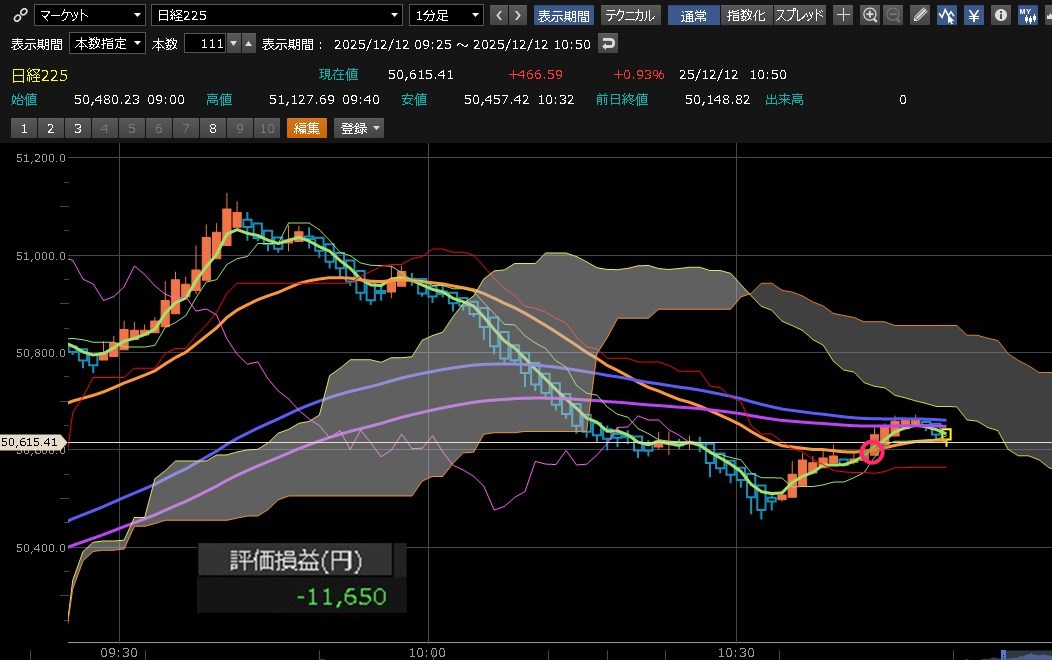The width and height of the screenshot is (1052, 660).
Task: Open the 本数指定 period type dropdown
Action: 107,44
